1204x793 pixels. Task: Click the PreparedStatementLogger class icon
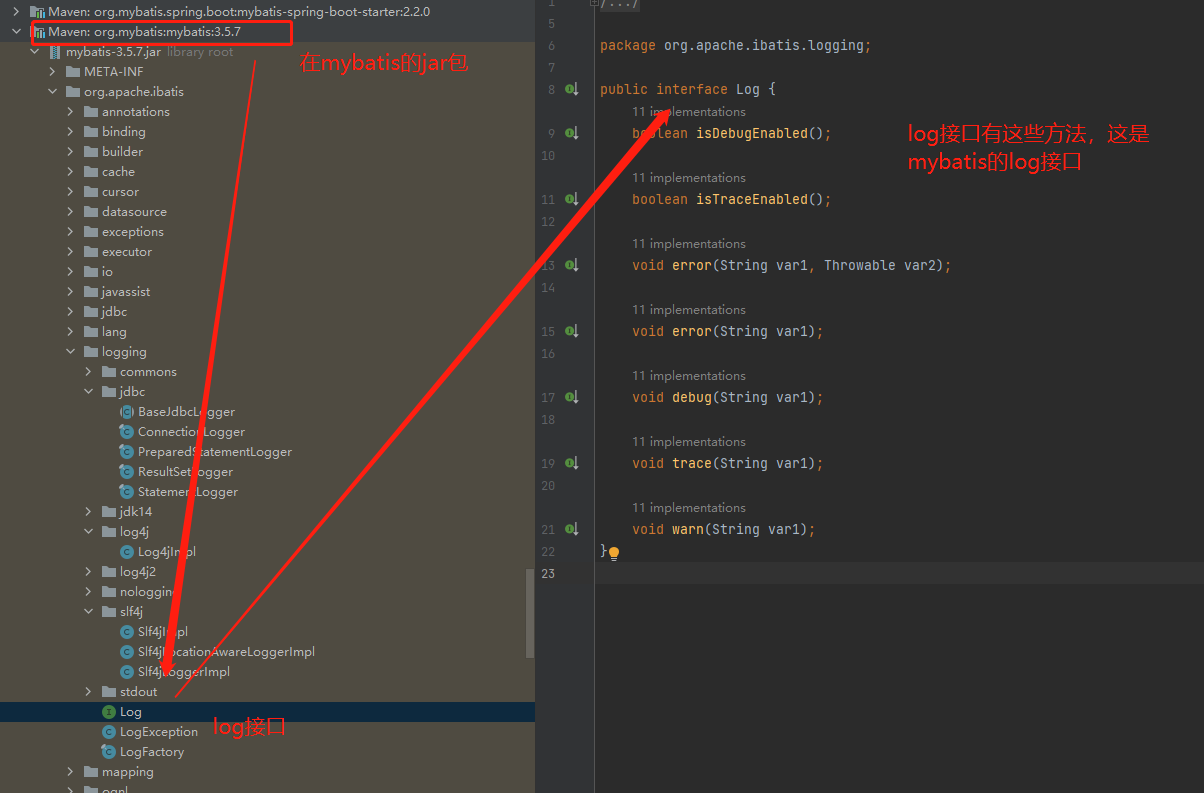pyautogui.click(x=127, y=452)
